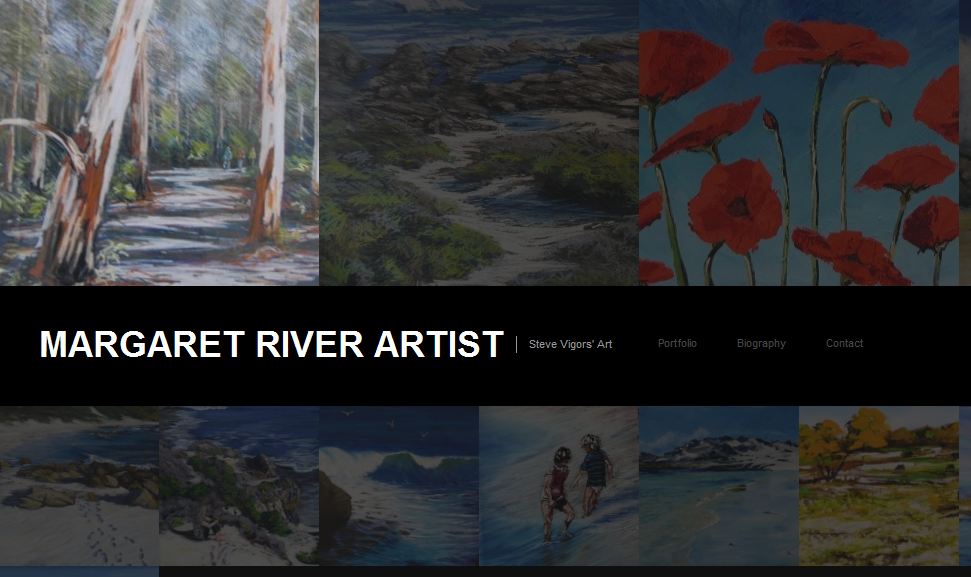Viewport: 971px width, 577px height.
Task: View the turquoise bay and dunes painting
Action: coord(718,486)
